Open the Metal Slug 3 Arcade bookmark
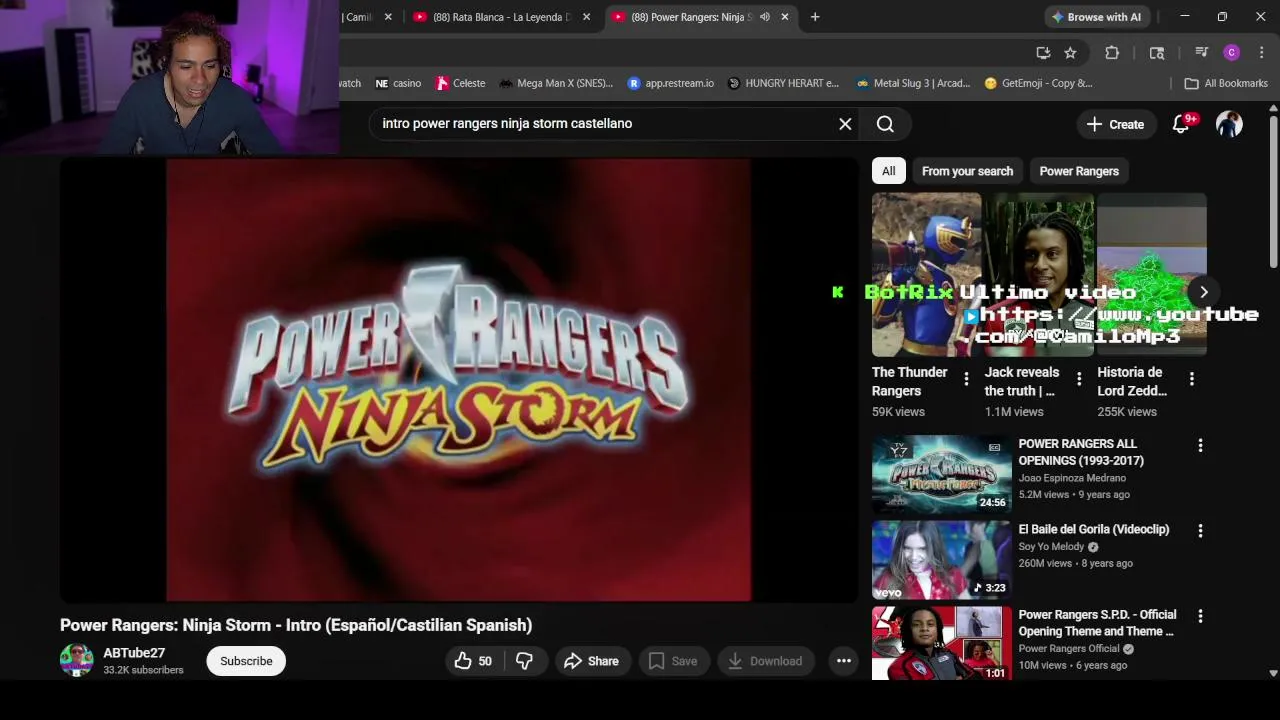Screen dimensions: 1280x720 912,83
